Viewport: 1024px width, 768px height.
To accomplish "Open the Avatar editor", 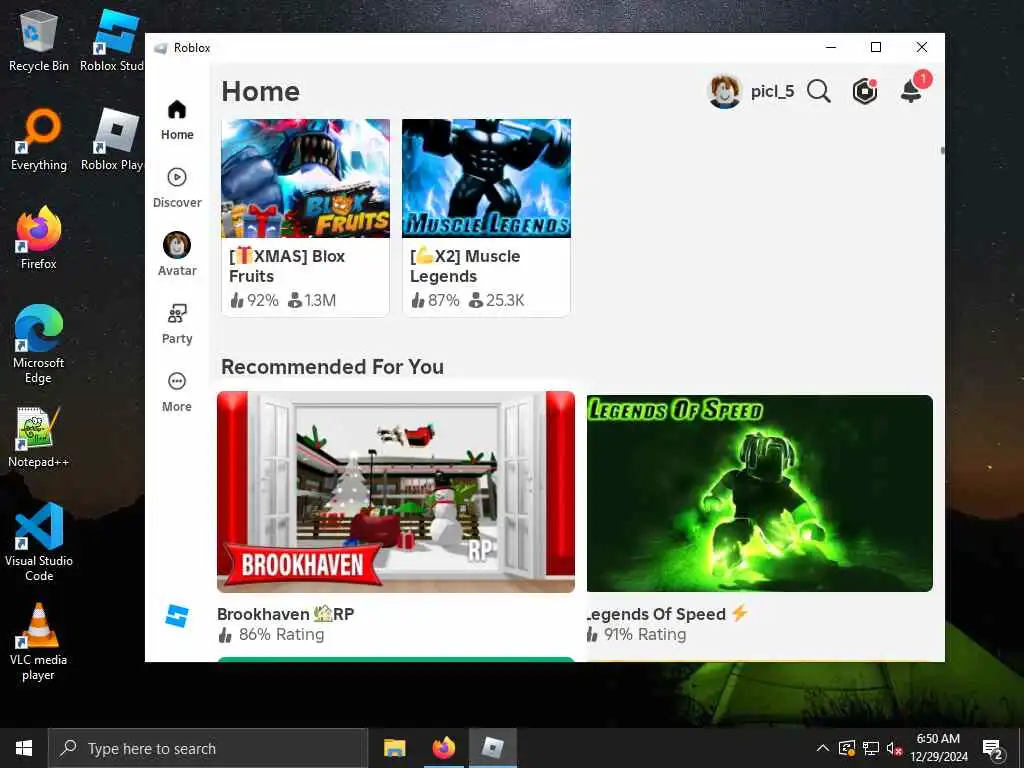I will tap(177, 255).
